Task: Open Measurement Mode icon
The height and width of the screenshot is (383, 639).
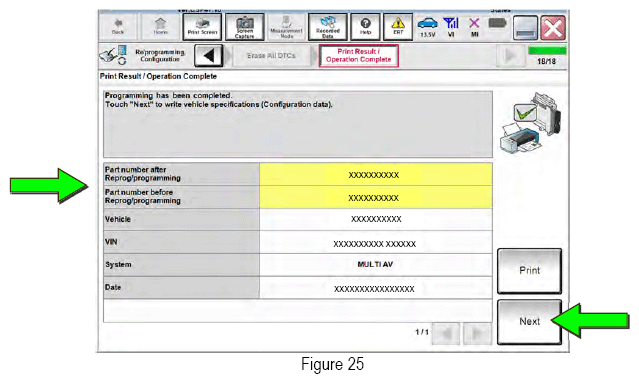Action: pos(286,27)
